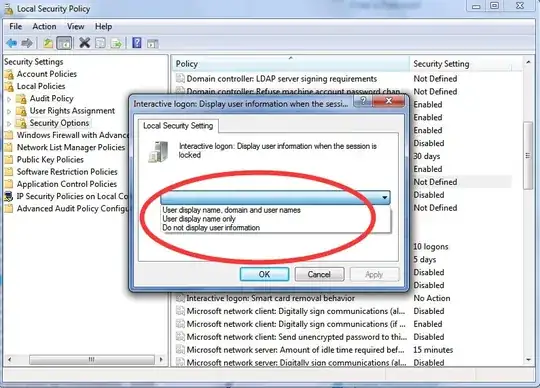This screenshot has height=388, width=540.
Task: Sort by the Policy column header
Action: point(290,64)
